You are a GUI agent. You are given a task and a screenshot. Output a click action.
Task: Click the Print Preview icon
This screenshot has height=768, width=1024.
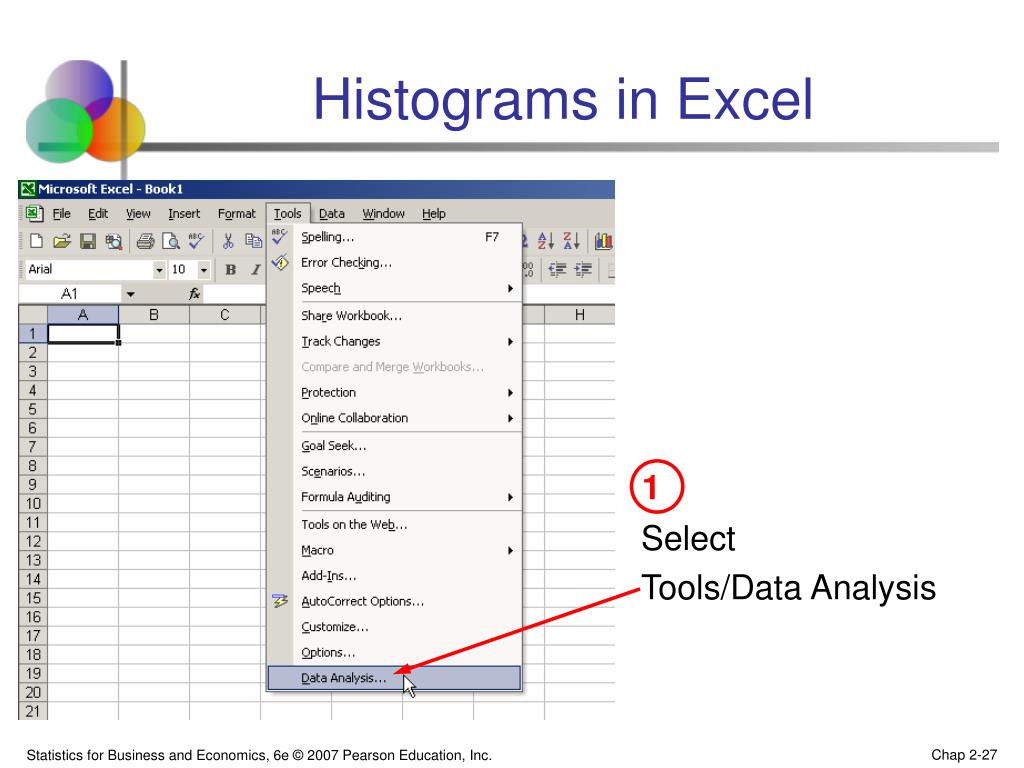[x=171, y=242]
